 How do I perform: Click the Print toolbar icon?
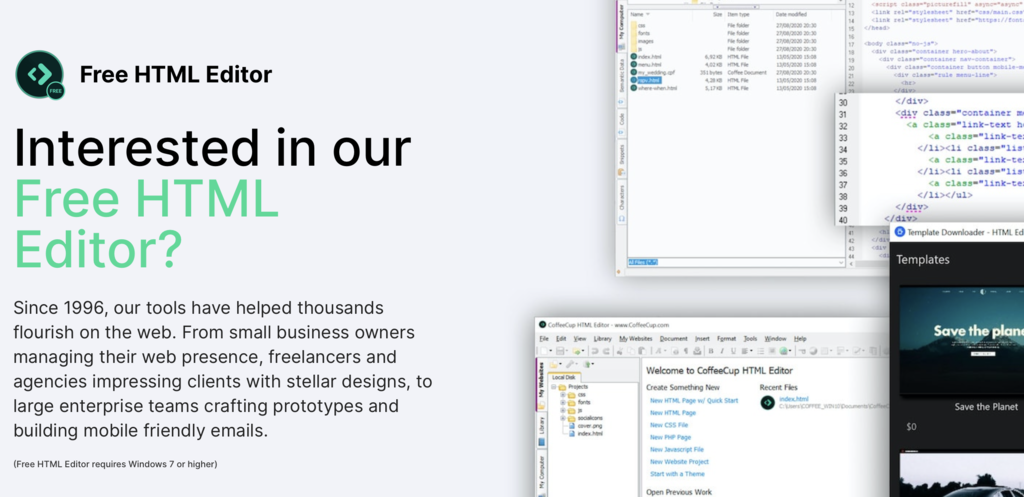(x=697, y=351)
